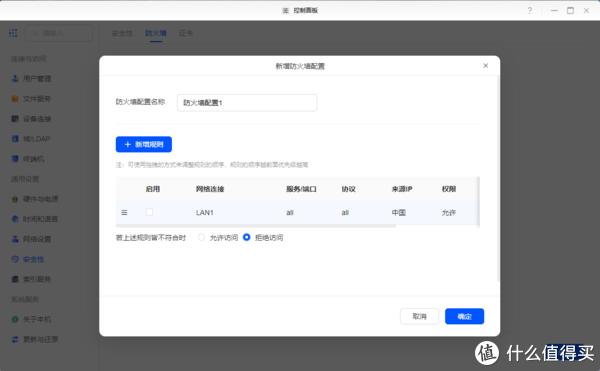This screenshot has width=600, height=371.
Task: Click the help question mark icon in title bar
Action: coord(530,10)
